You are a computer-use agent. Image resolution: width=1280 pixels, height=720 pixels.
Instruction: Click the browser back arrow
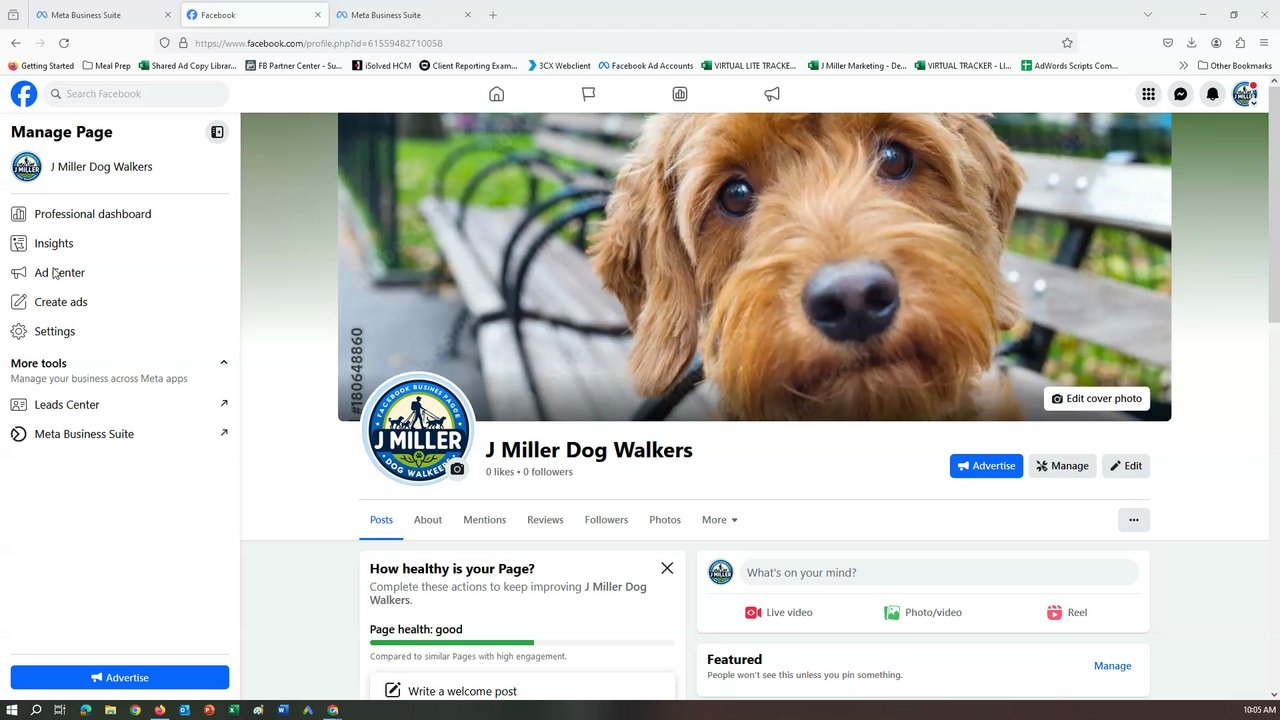coord(16,43)
